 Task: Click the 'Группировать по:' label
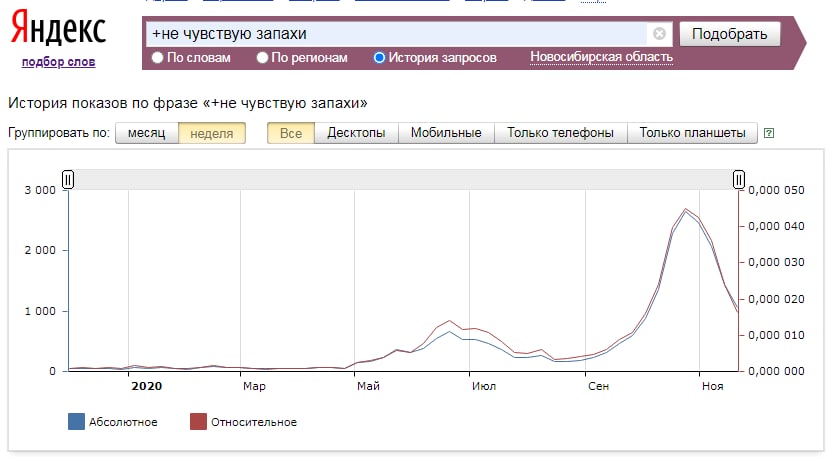pyautogui.click(x=58, y=133)
